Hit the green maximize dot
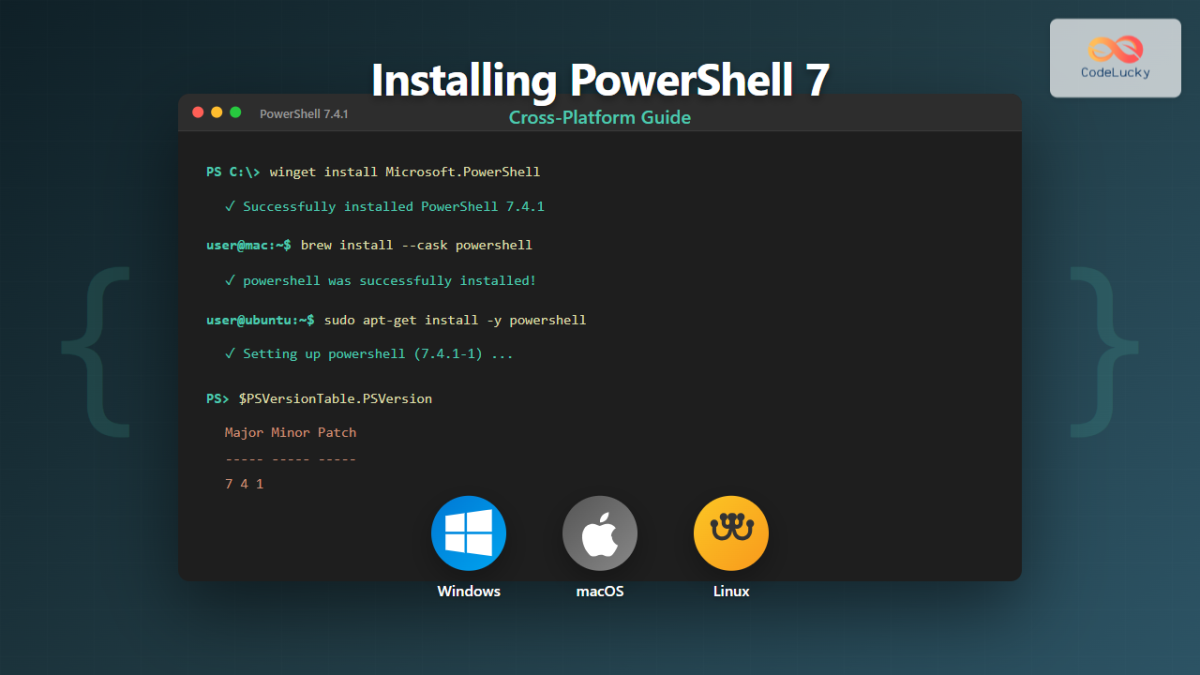The height and width of the screenshot is (675, 1200). coord(236,113)
